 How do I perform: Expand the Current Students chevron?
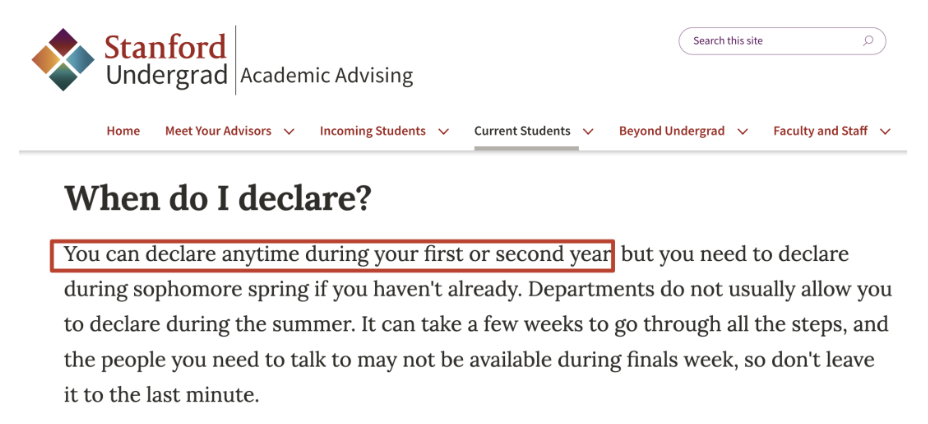pyautogui.click(x=588, y=131)
